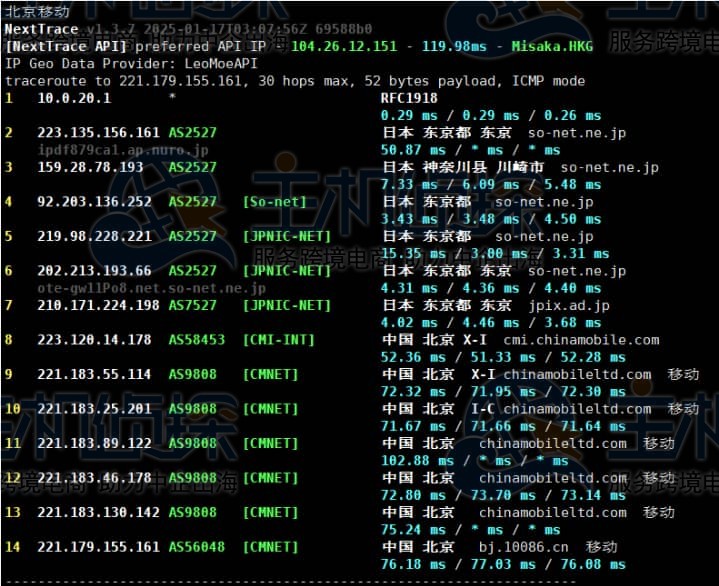Click the [CMI-INT] tag on hop 8

coord(278,340)
